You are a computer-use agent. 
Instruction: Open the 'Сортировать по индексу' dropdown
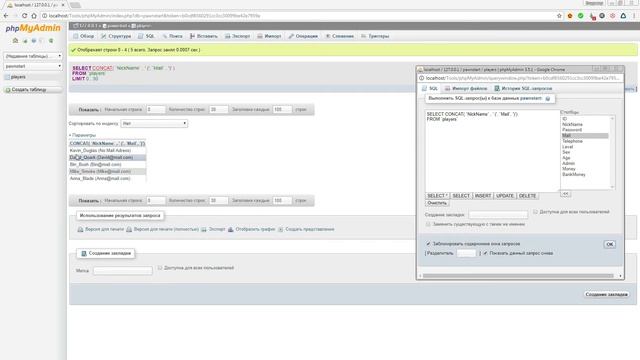coord(154,123)
